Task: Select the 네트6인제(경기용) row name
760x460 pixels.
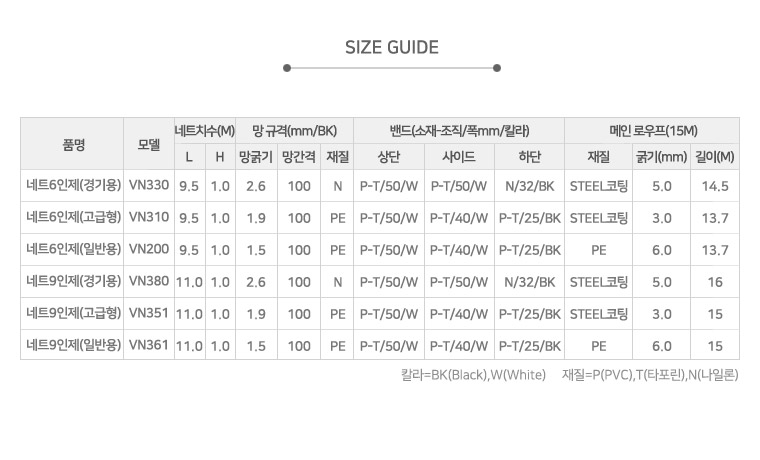Action: 73,185
